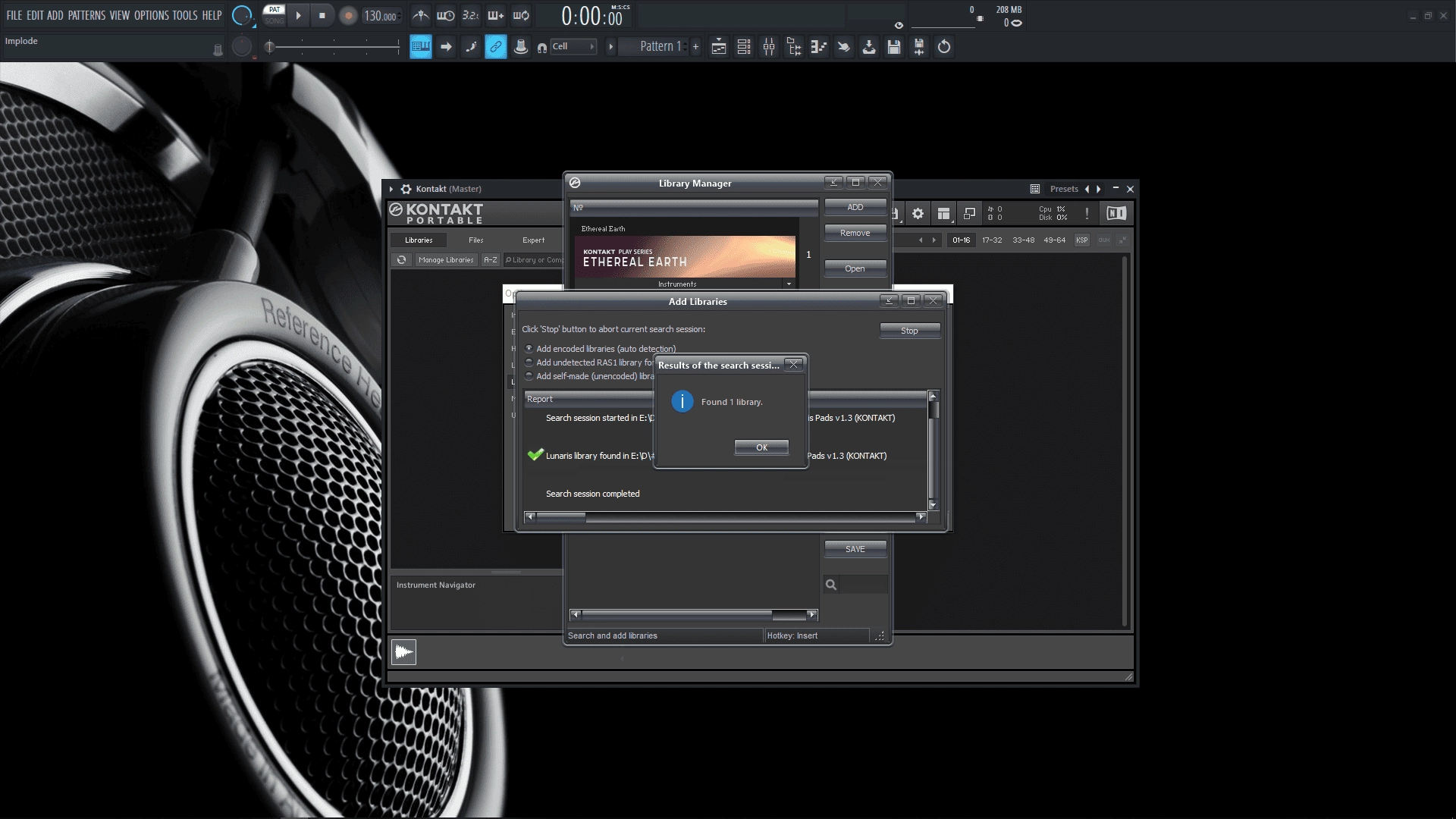Select rack page 17-32
Image resolution: width=1456 pixels, height=819 pixels.
992,240
